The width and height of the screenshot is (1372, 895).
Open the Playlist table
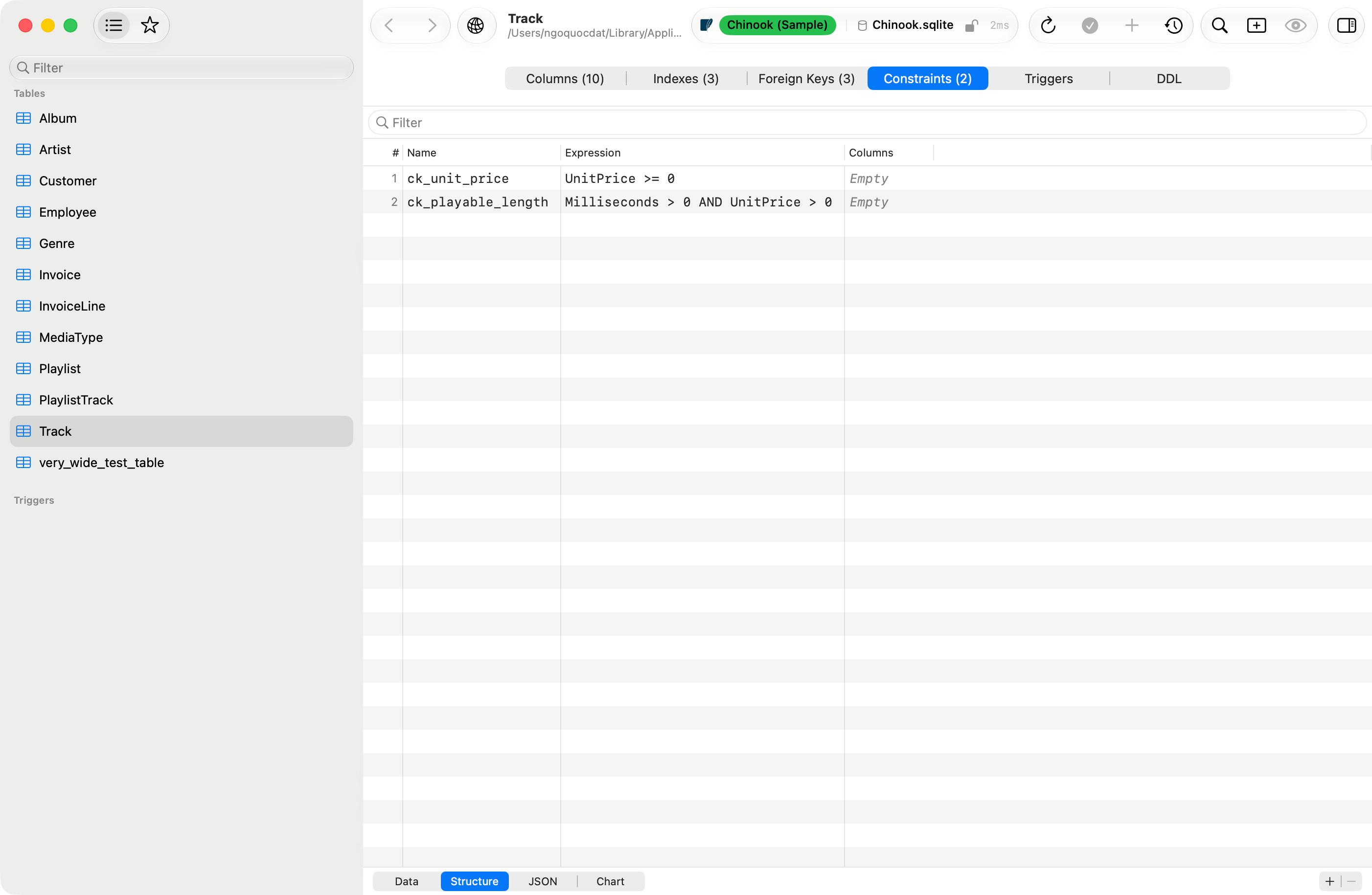pos(182,369)
